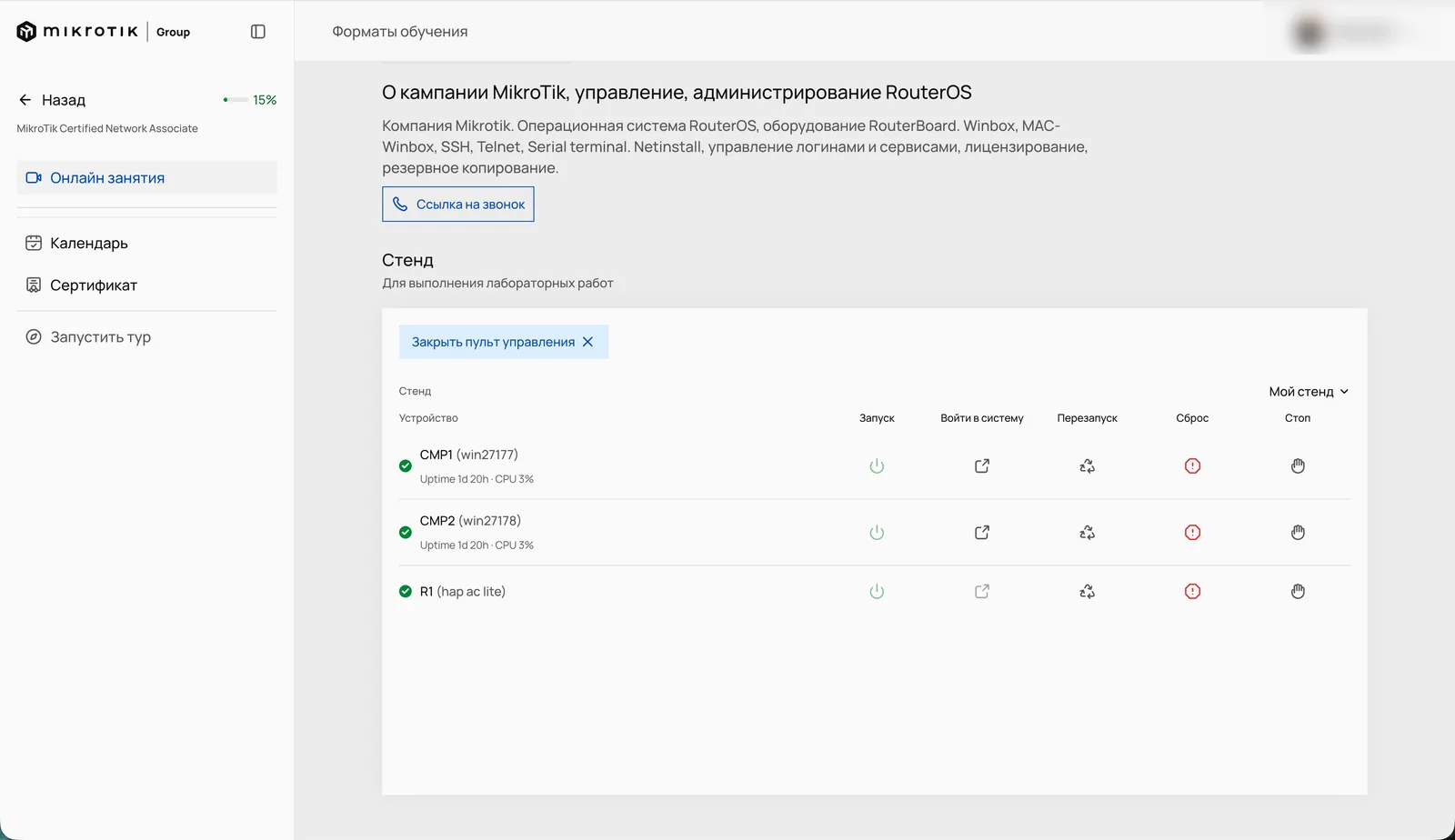Click the green status check for CMP1
Viewport: 1455px width, 840px height.
[x=406, y=466]
